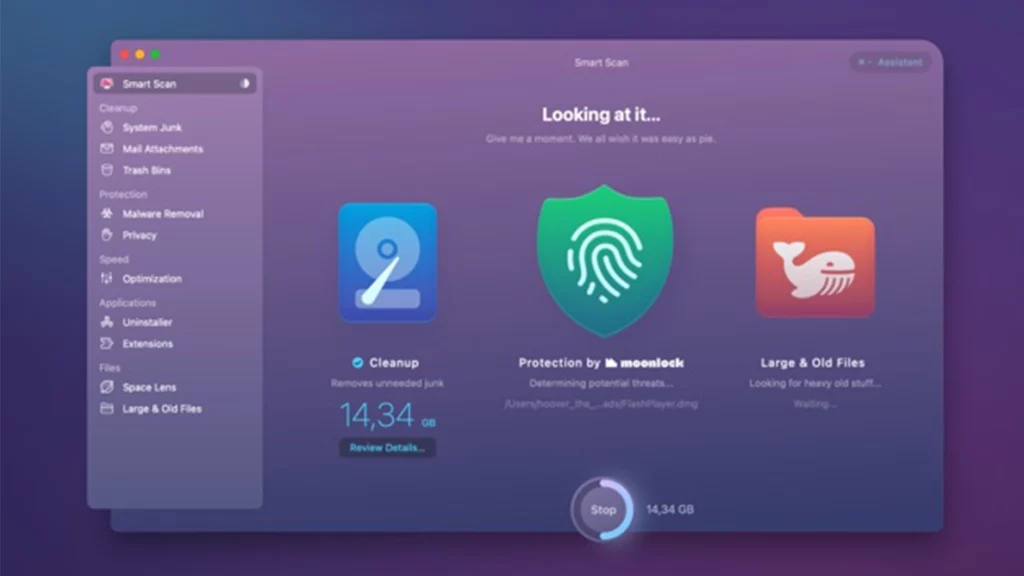This screenshot has height=576, width=1024.
Task: Stop the running scan
Action: tap(602, 509)
